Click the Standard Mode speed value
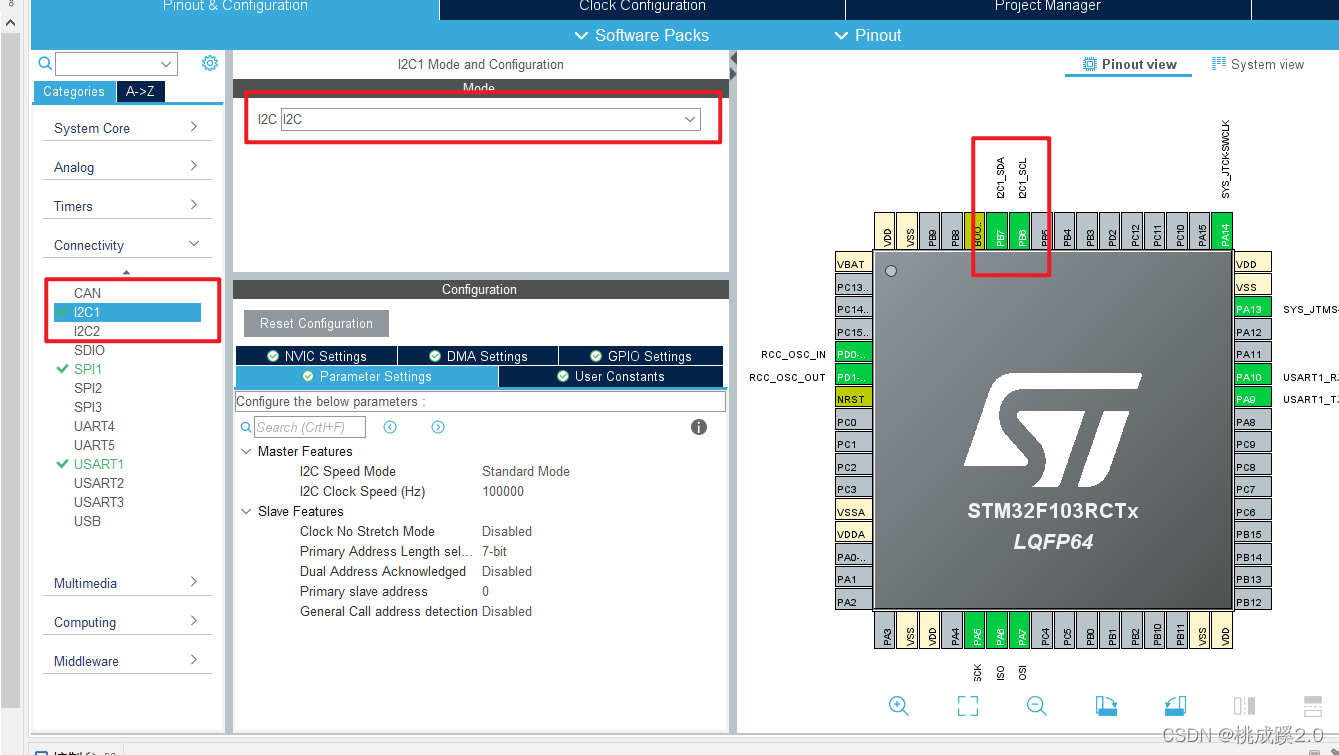The height and width of the screenshot is (755, 1339). 526,471
